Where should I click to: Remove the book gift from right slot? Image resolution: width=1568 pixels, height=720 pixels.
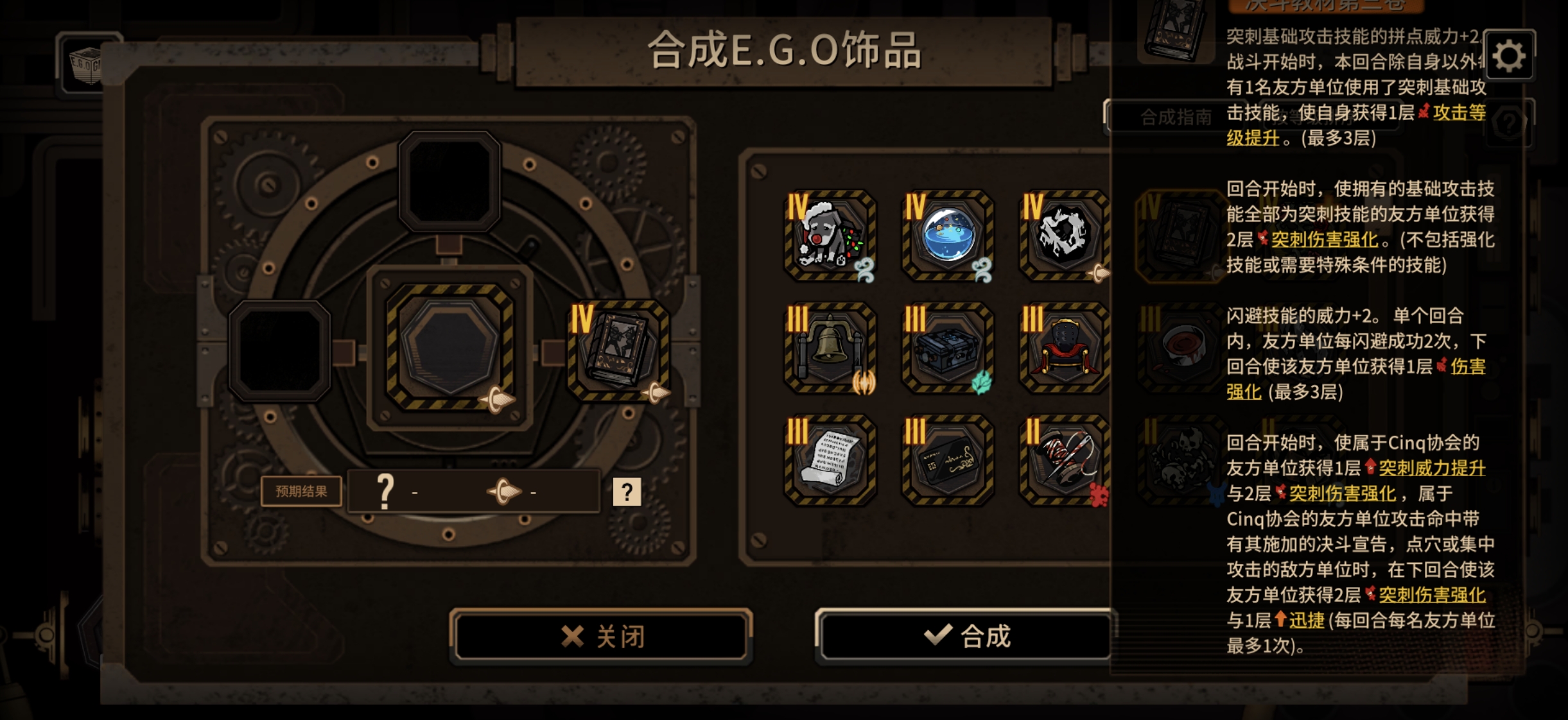[618, 350]
